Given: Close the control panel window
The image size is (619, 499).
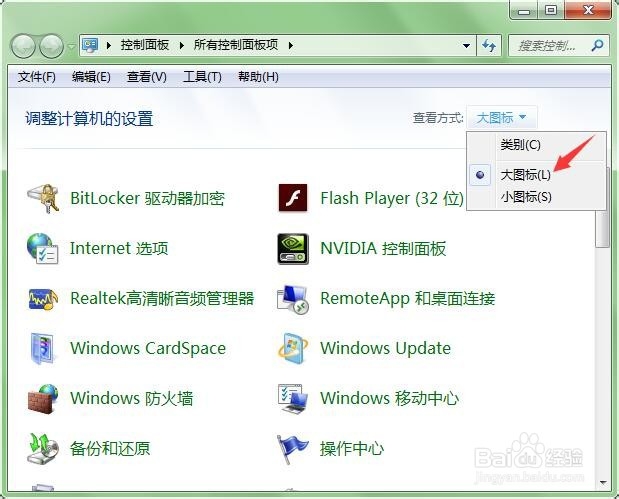Looking at the screenshot, I should pos(588,10).
